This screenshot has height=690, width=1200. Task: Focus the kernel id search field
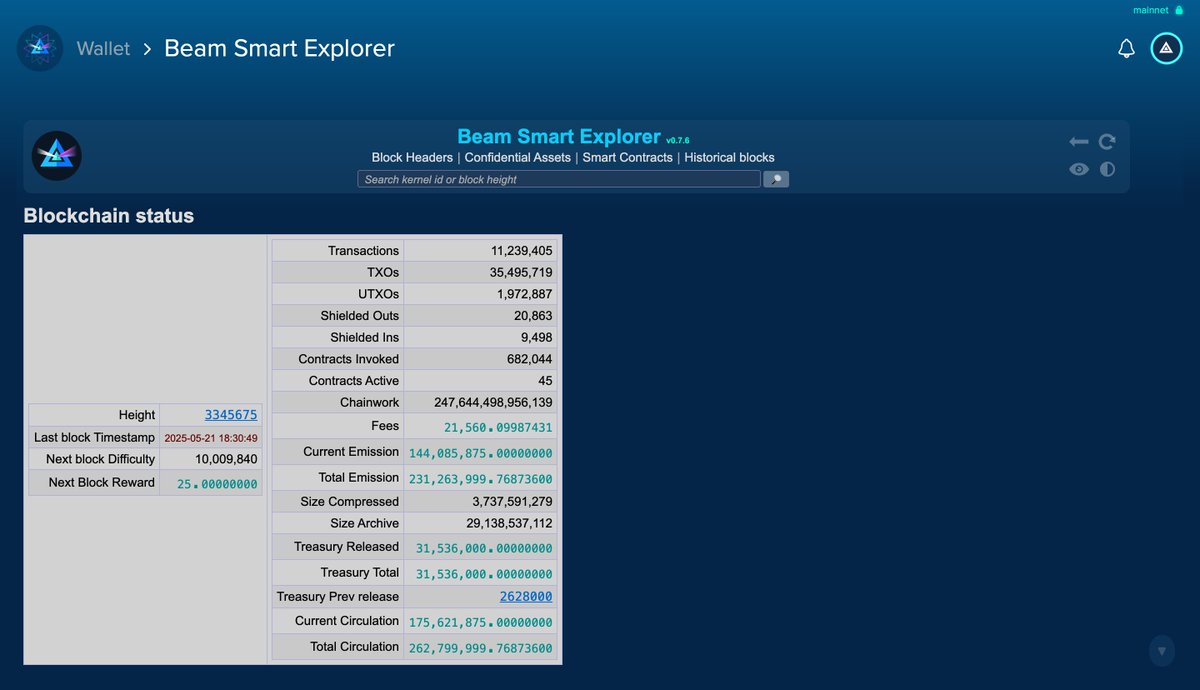558,179
